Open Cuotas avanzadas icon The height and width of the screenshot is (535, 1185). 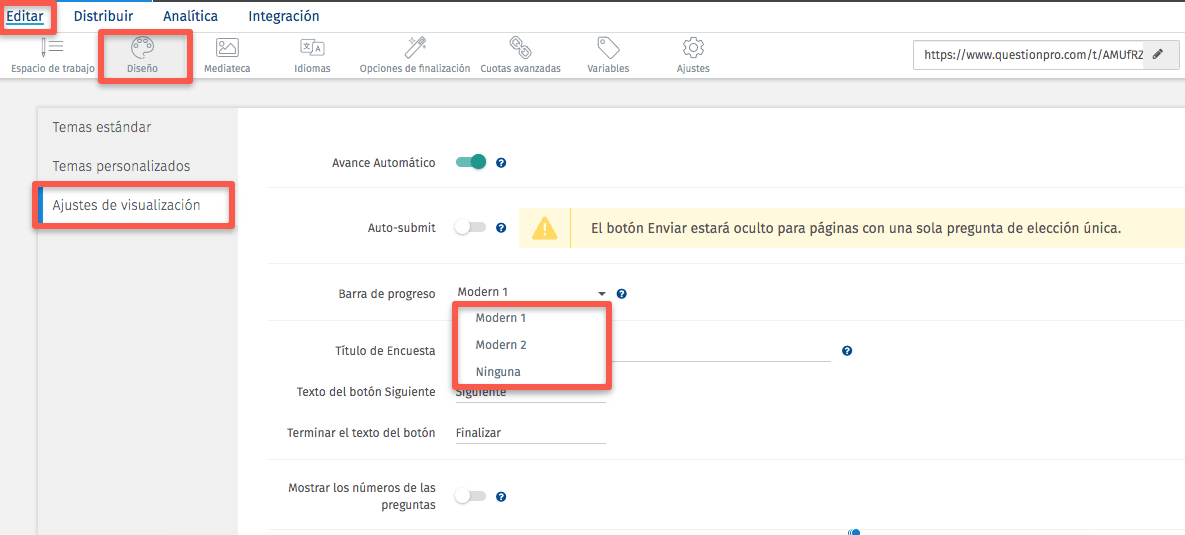(520, 48)
